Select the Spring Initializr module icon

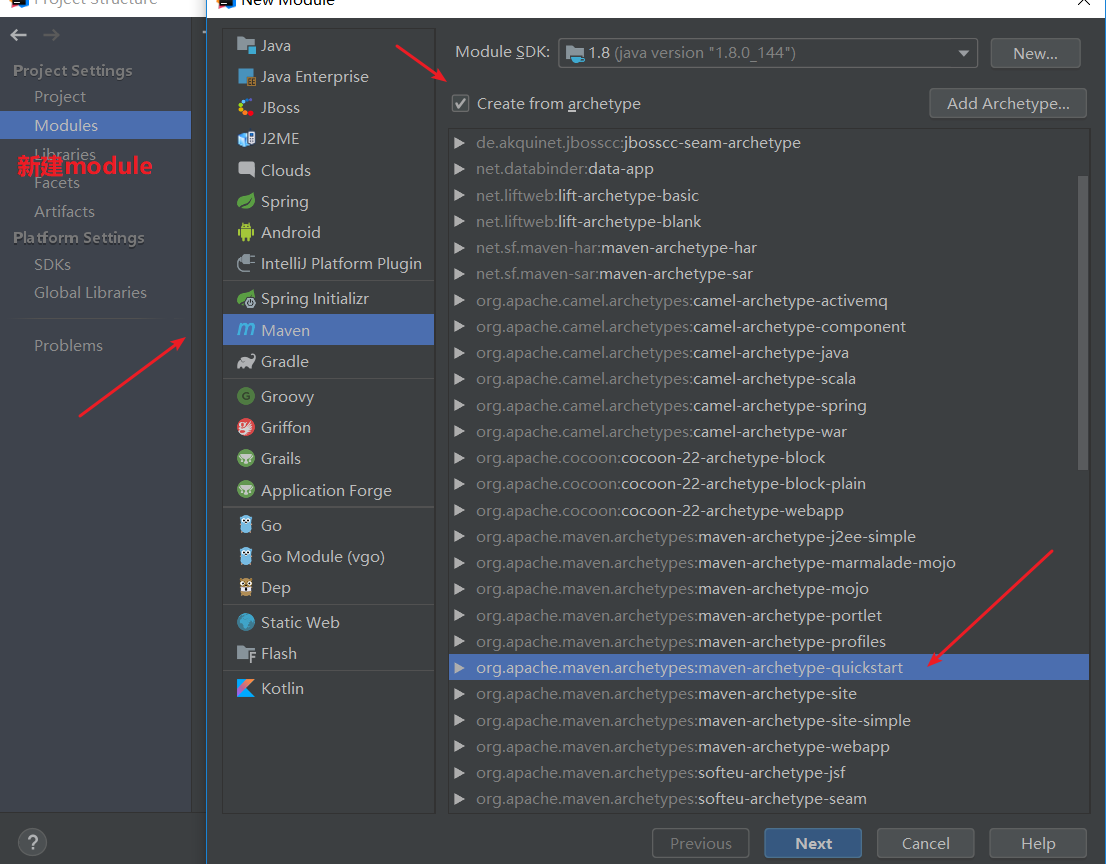[x=246, y=299]
